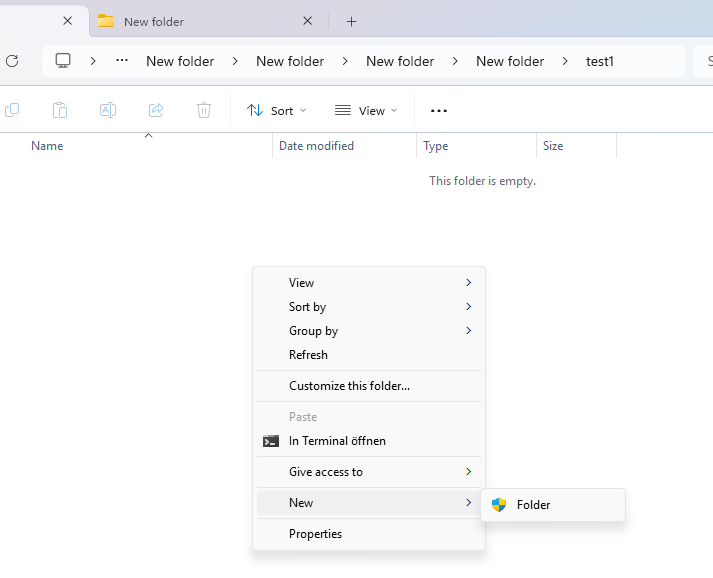The width and height of the screenshot is (713, 578).
Task: Select Group by in the context menu
Action: coord(369,331)
